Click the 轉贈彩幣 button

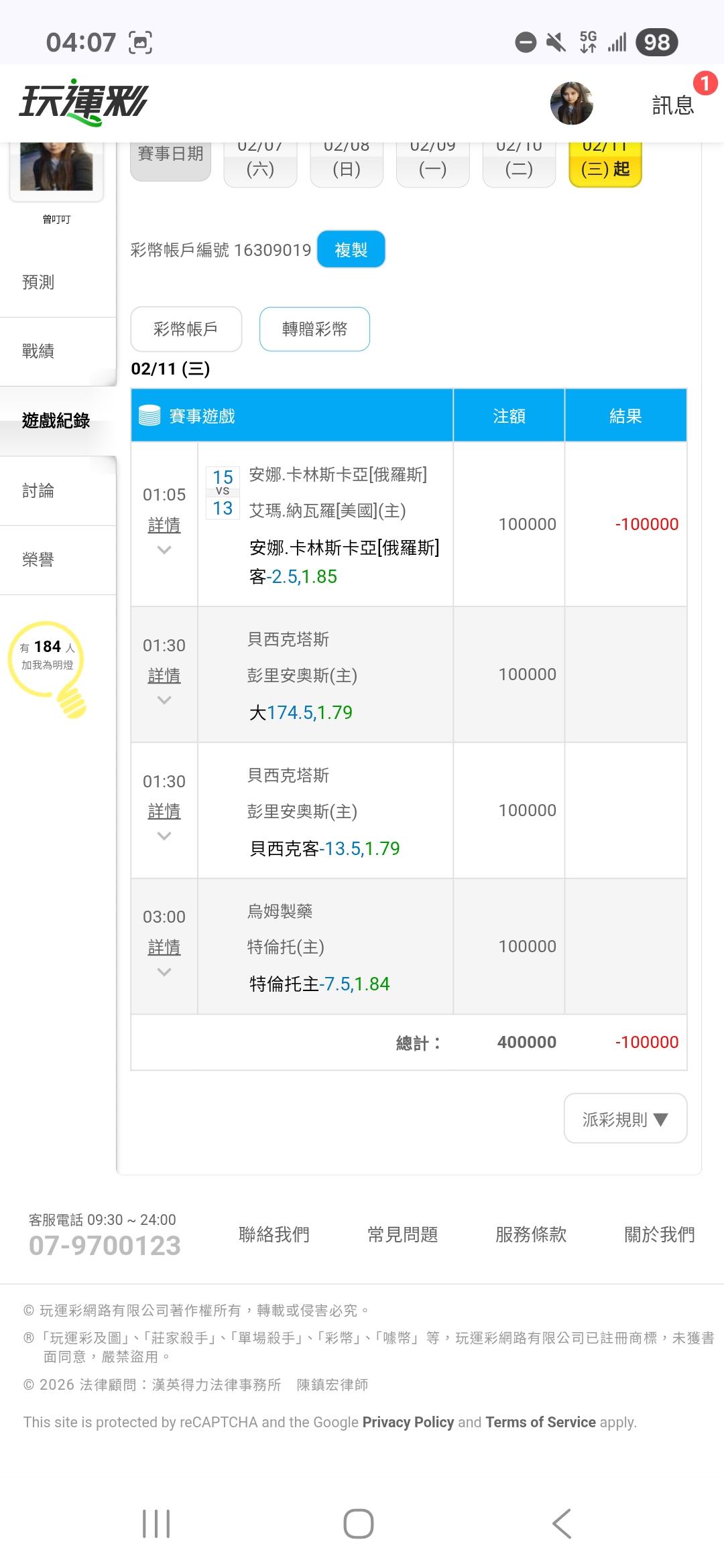314,329
